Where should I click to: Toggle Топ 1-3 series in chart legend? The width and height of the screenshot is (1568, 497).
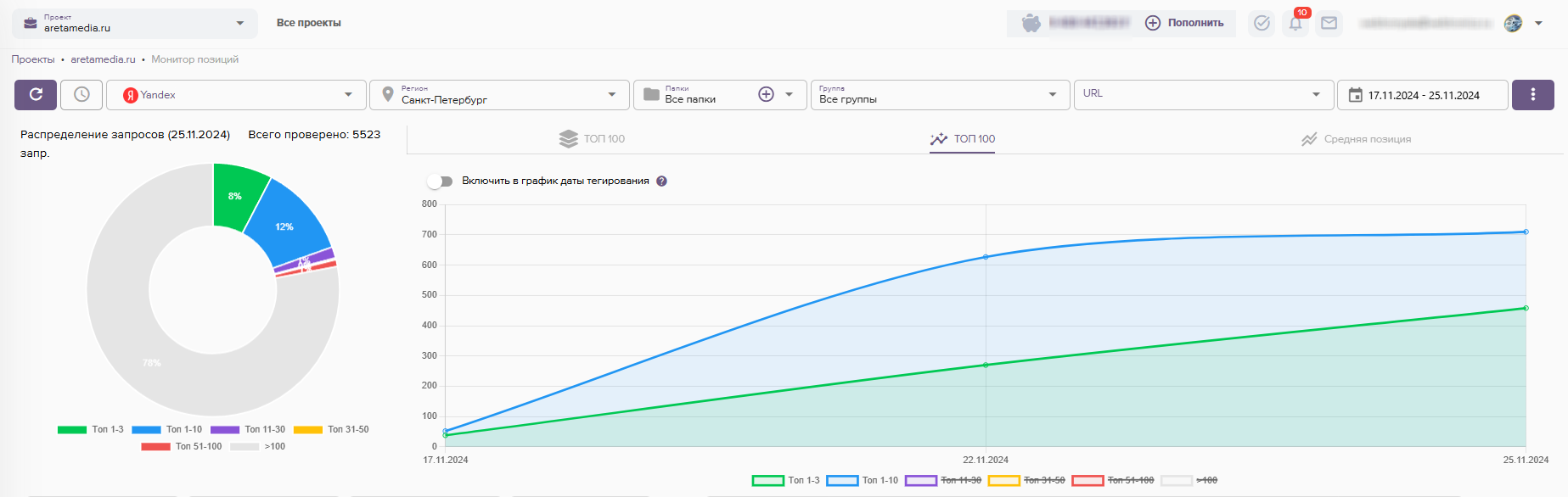786,481
